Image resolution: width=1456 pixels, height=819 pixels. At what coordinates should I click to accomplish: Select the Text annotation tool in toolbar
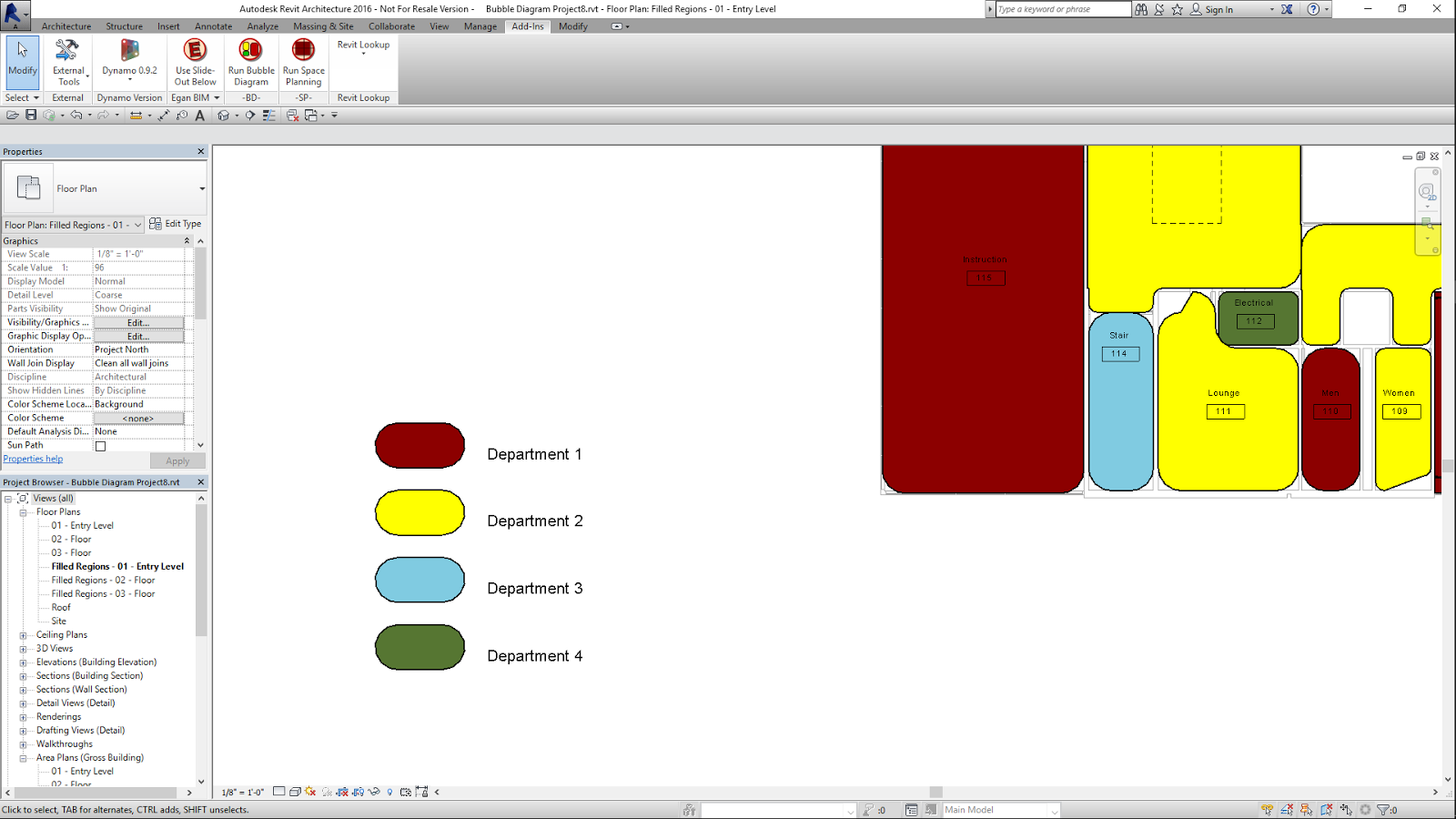199,116
